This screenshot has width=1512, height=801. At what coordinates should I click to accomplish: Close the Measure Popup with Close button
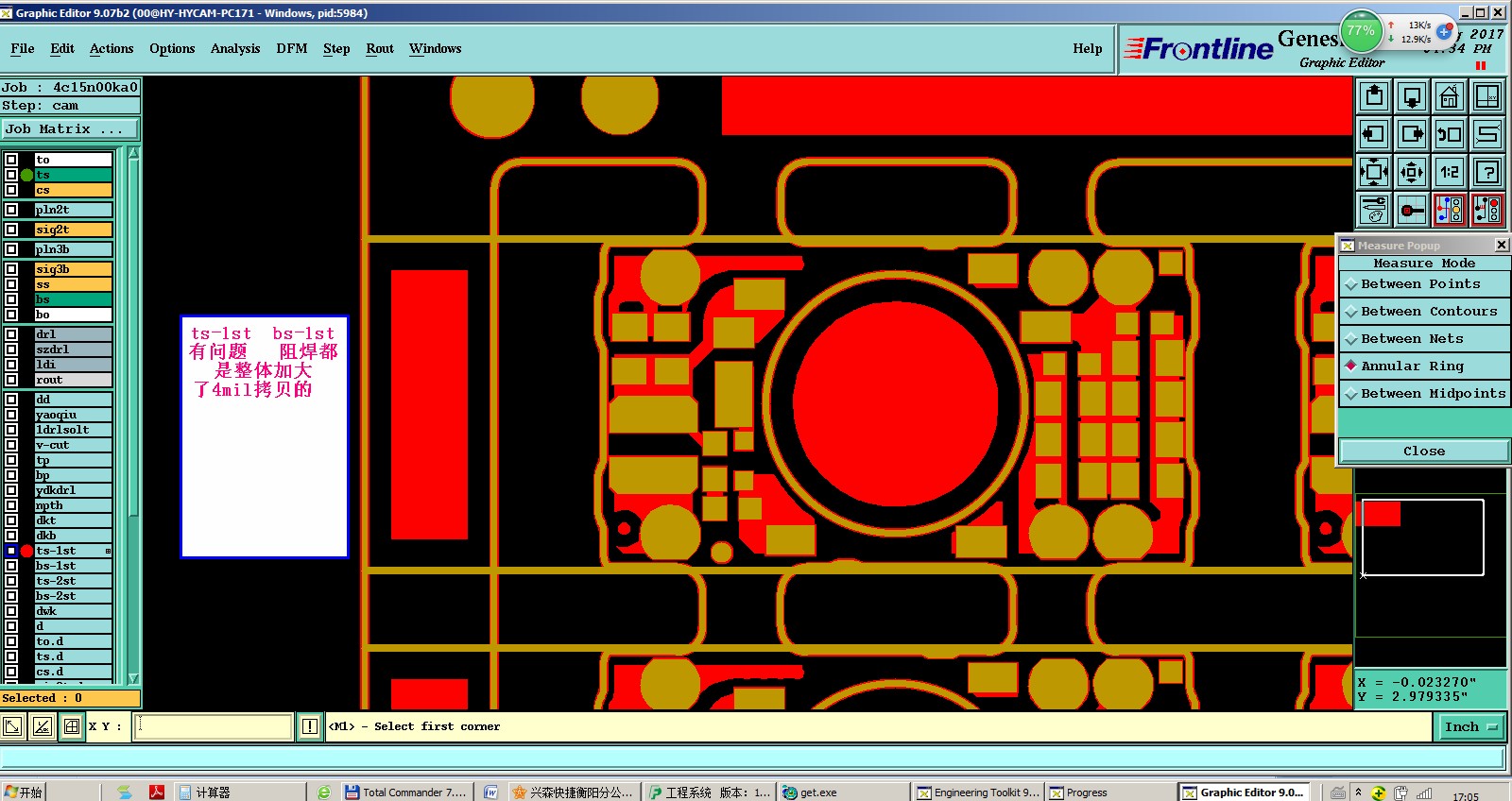coord(1424,452)
